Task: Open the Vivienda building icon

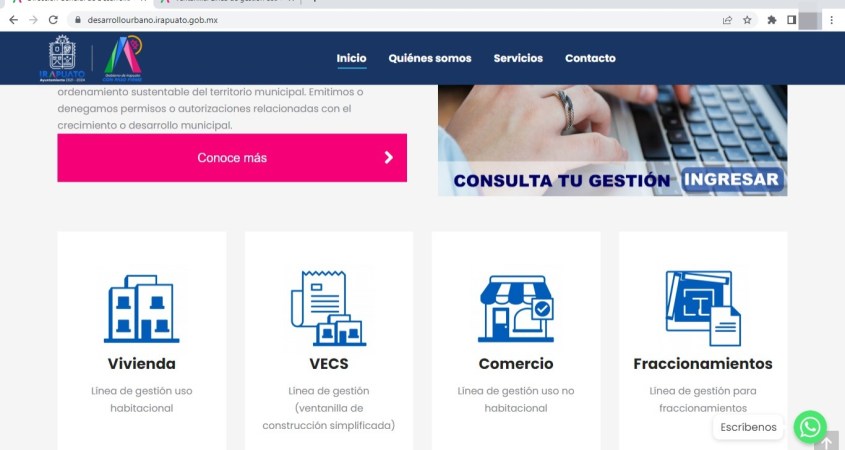Action: pyautogui.click(x=141, y=309)
